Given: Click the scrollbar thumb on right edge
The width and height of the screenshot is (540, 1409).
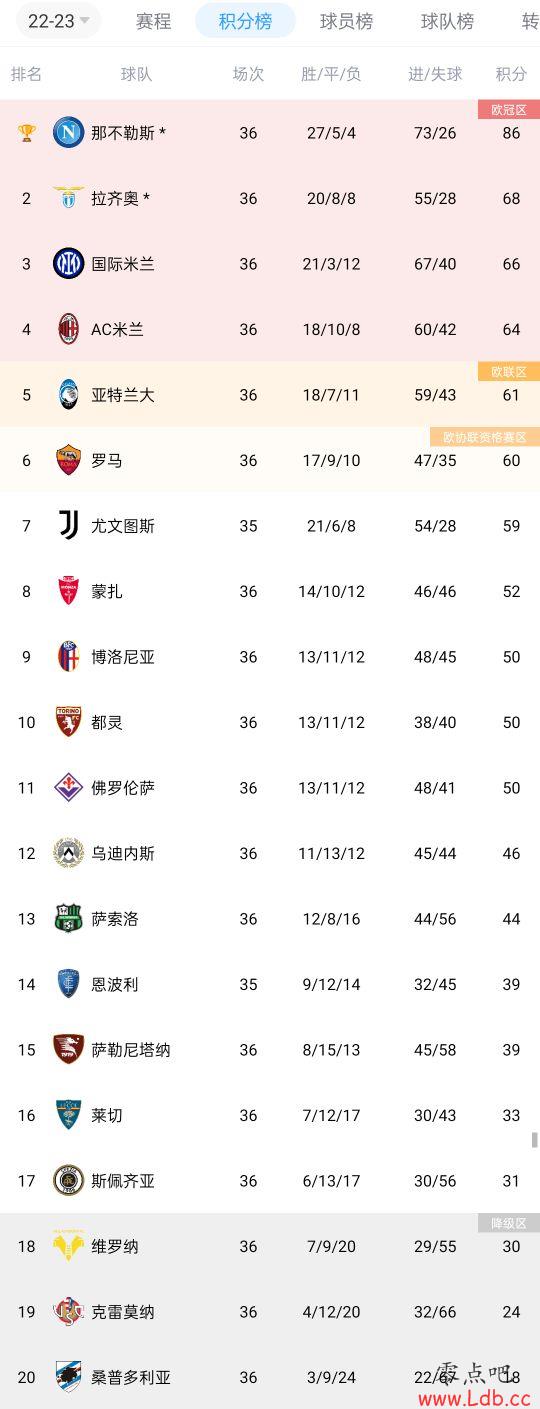Looking at the screenshot, I should point(535,1140).
